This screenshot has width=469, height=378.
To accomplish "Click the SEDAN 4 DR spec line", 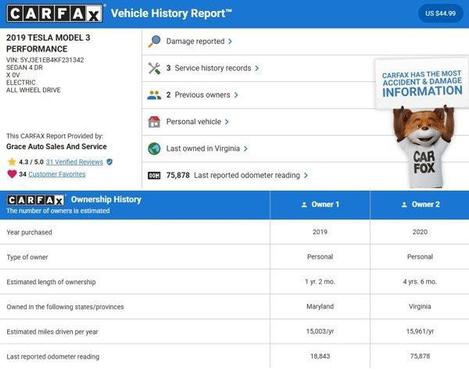I will pos(24,67).
